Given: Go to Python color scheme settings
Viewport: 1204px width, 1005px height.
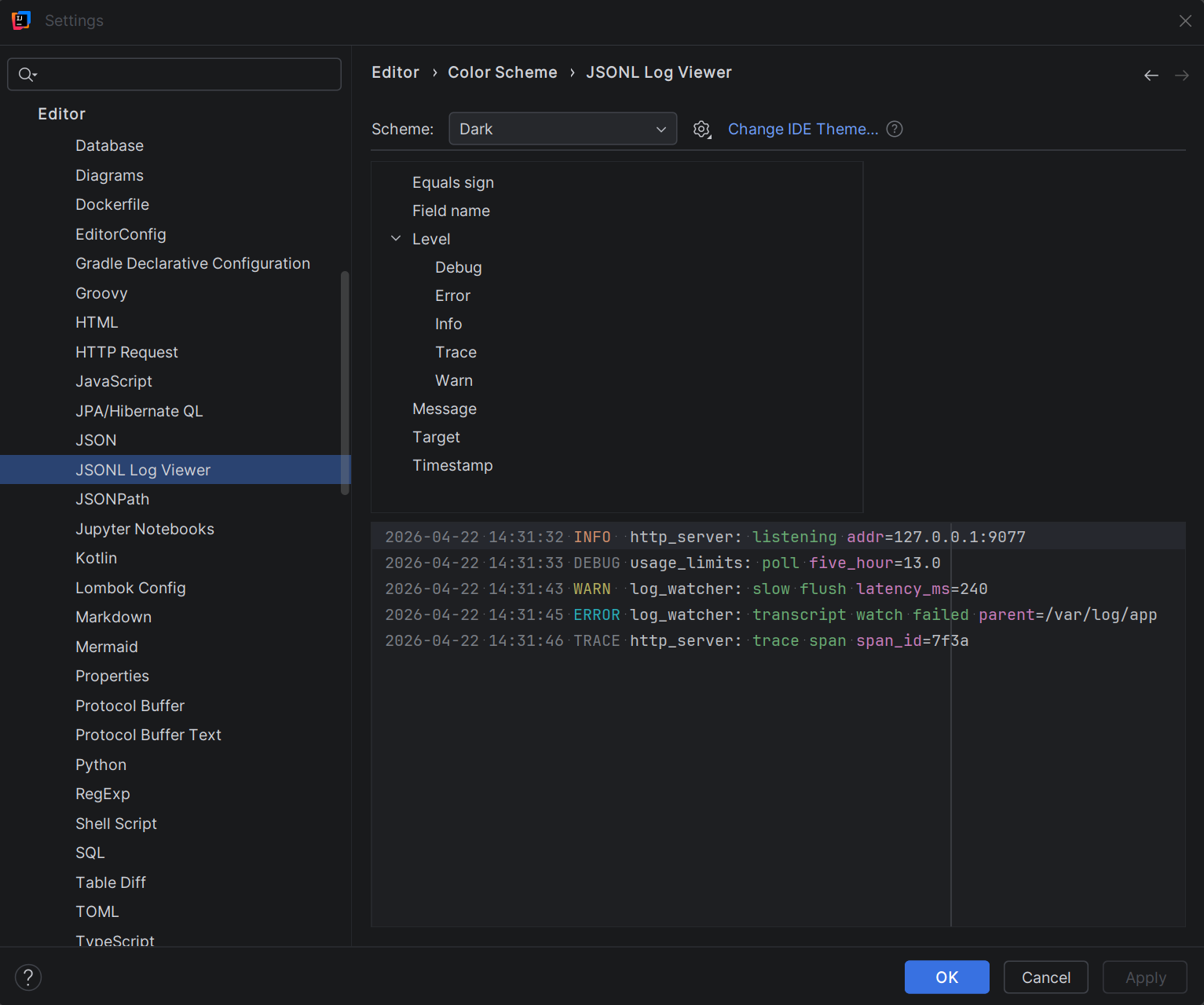Looking at the screenshot, I should pyautogui.click(x=101, y=765).
